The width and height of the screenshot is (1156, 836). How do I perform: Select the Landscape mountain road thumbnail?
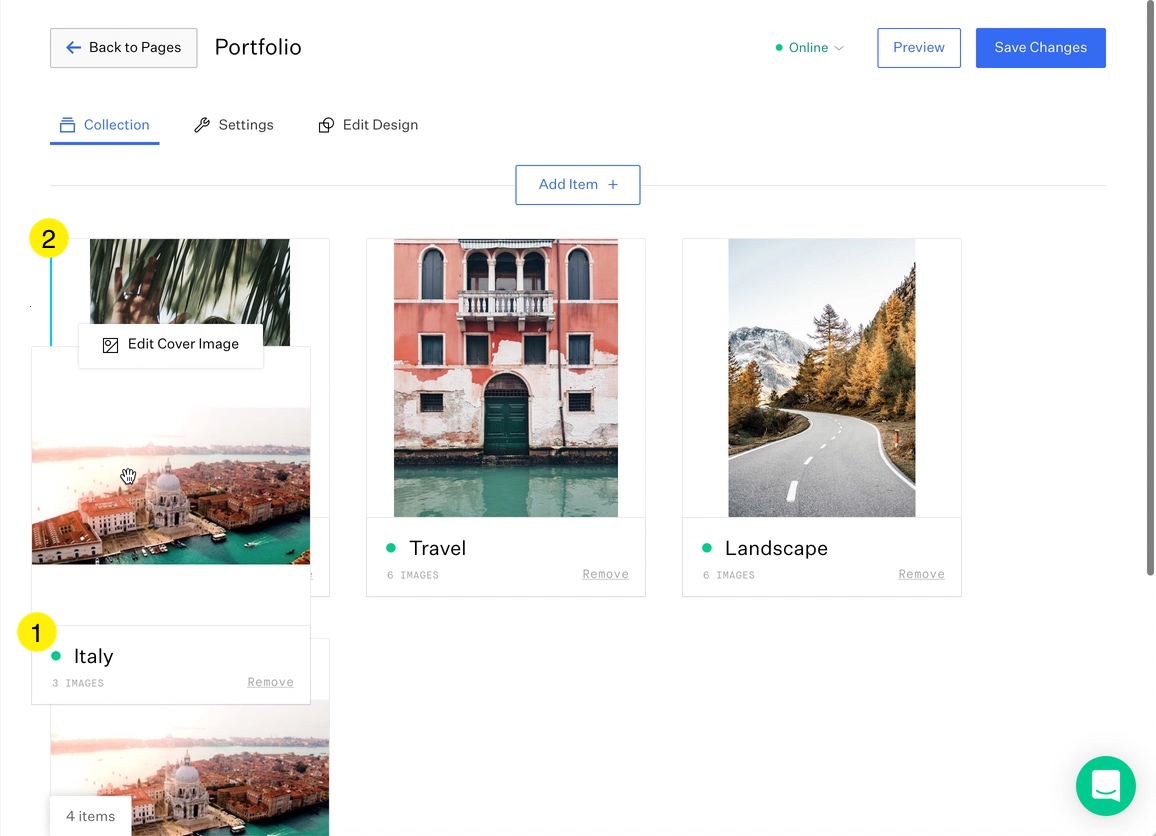821,378
